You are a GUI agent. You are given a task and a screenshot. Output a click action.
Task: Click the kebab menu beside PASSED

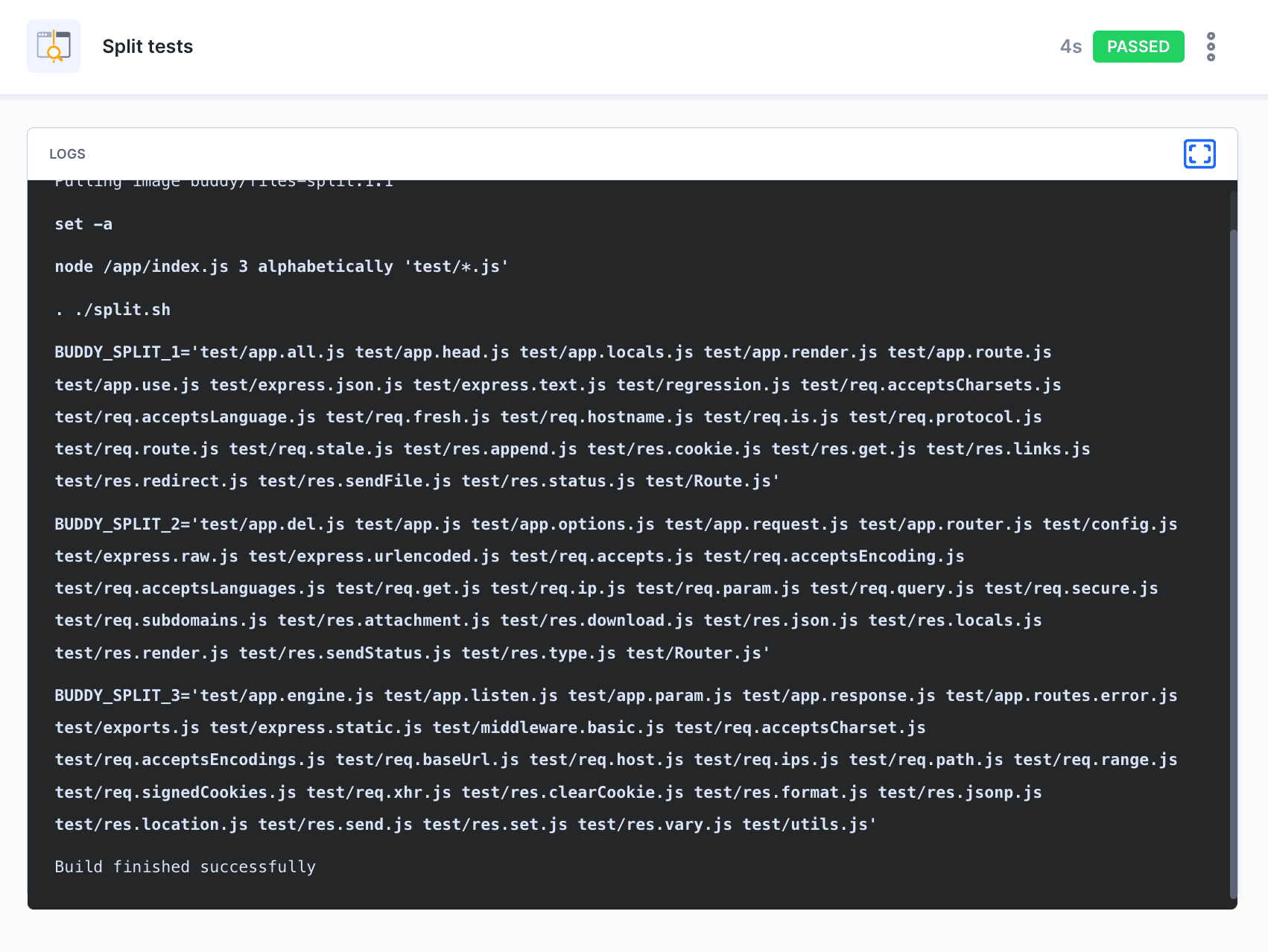[1211, 46]
